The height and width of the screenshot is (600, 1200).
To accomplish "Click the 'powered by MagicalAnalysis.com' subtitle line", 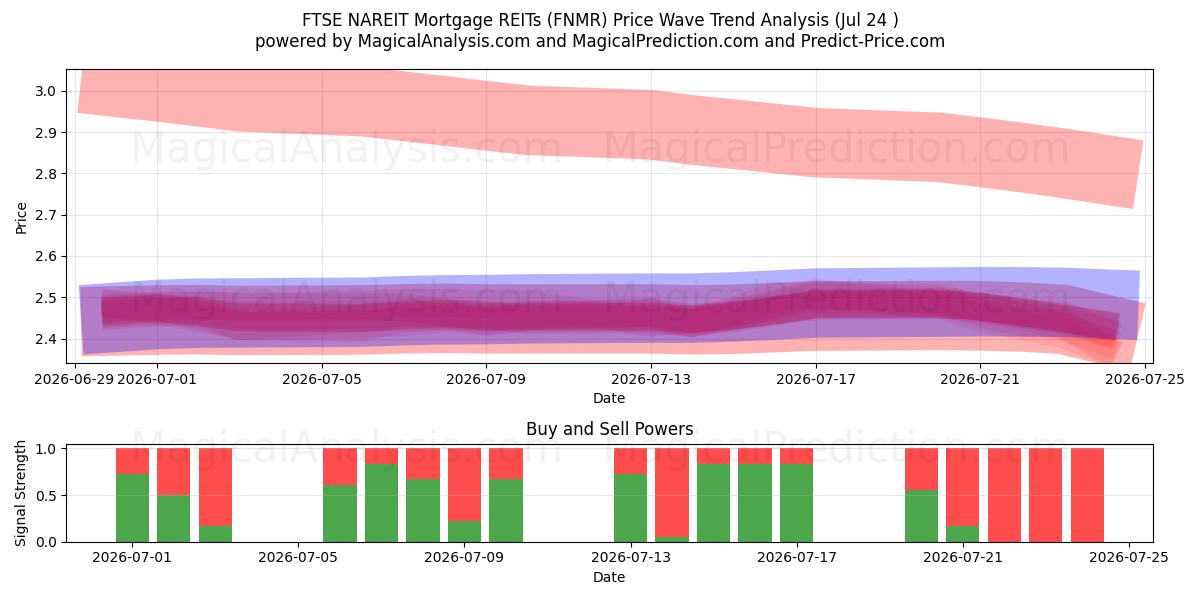I will pos(600,41).
